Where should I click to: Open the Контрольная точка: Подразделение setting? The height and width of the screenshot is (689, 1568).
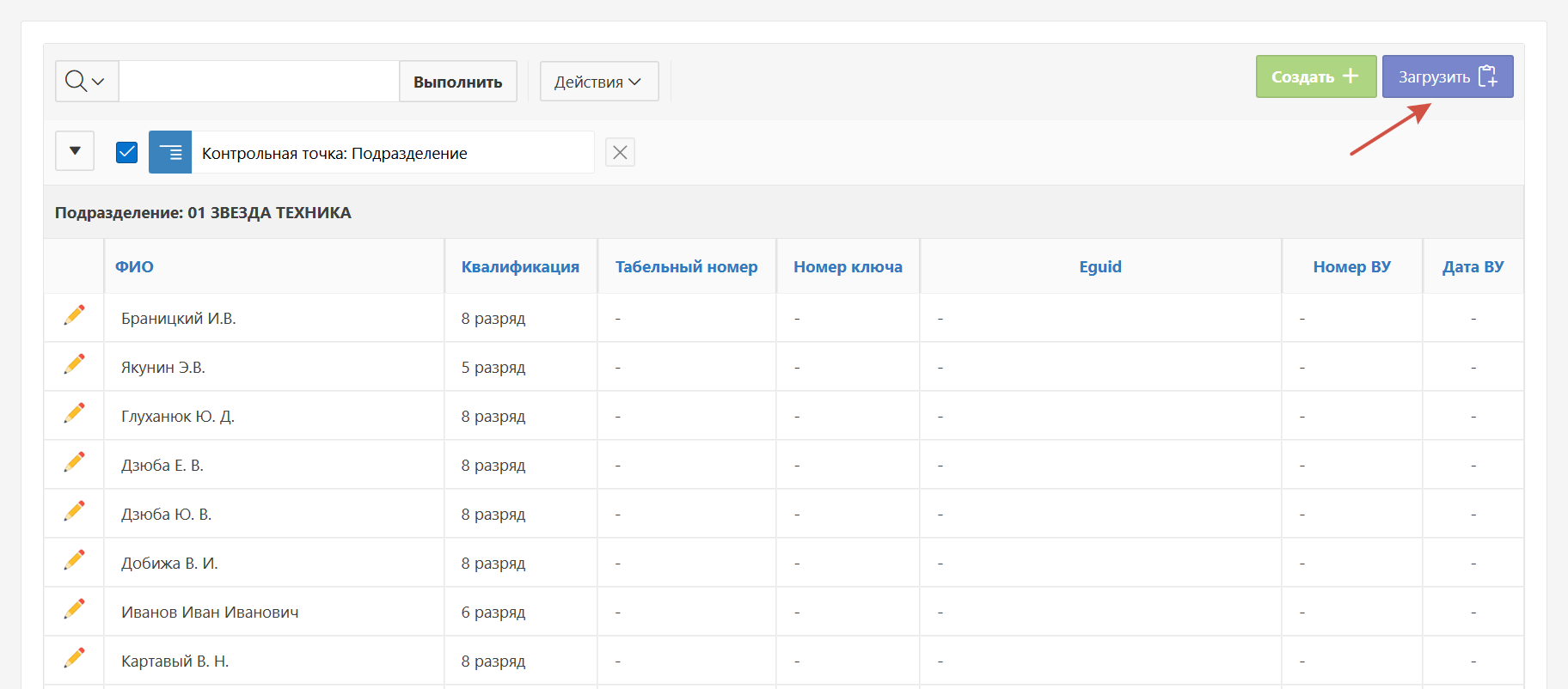click(334, 154)
